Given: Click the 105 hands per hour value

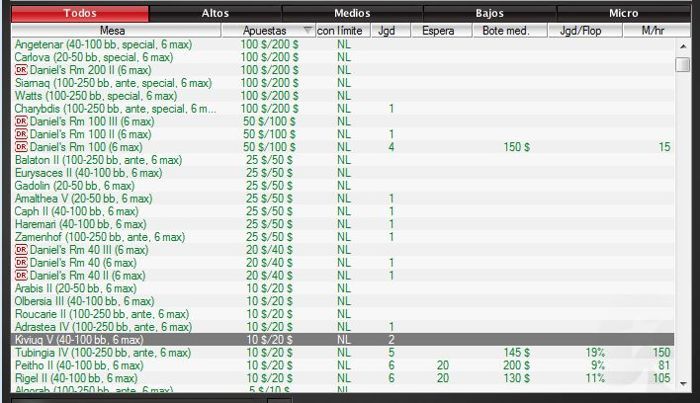Looking at the screenshot, I should (x=662, y=378).
